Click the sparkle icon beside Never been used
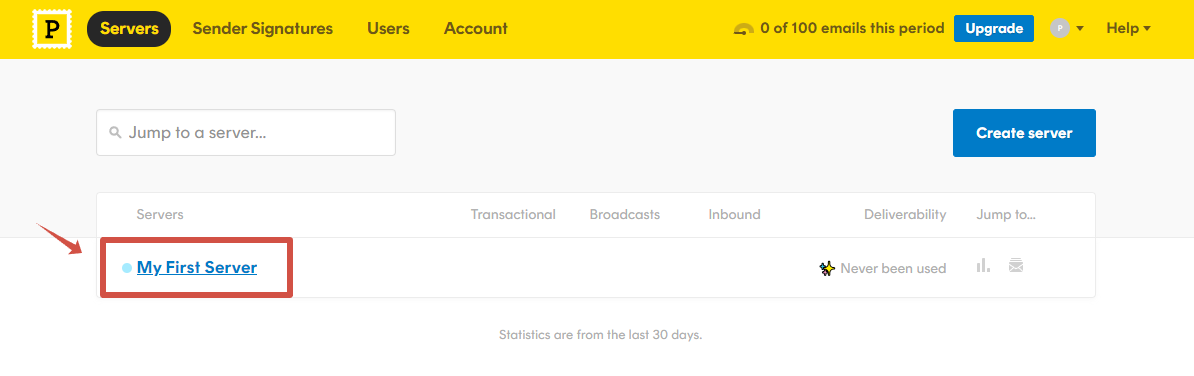The height and width of the screenshot is (376, 1194). tap(827, 268)
